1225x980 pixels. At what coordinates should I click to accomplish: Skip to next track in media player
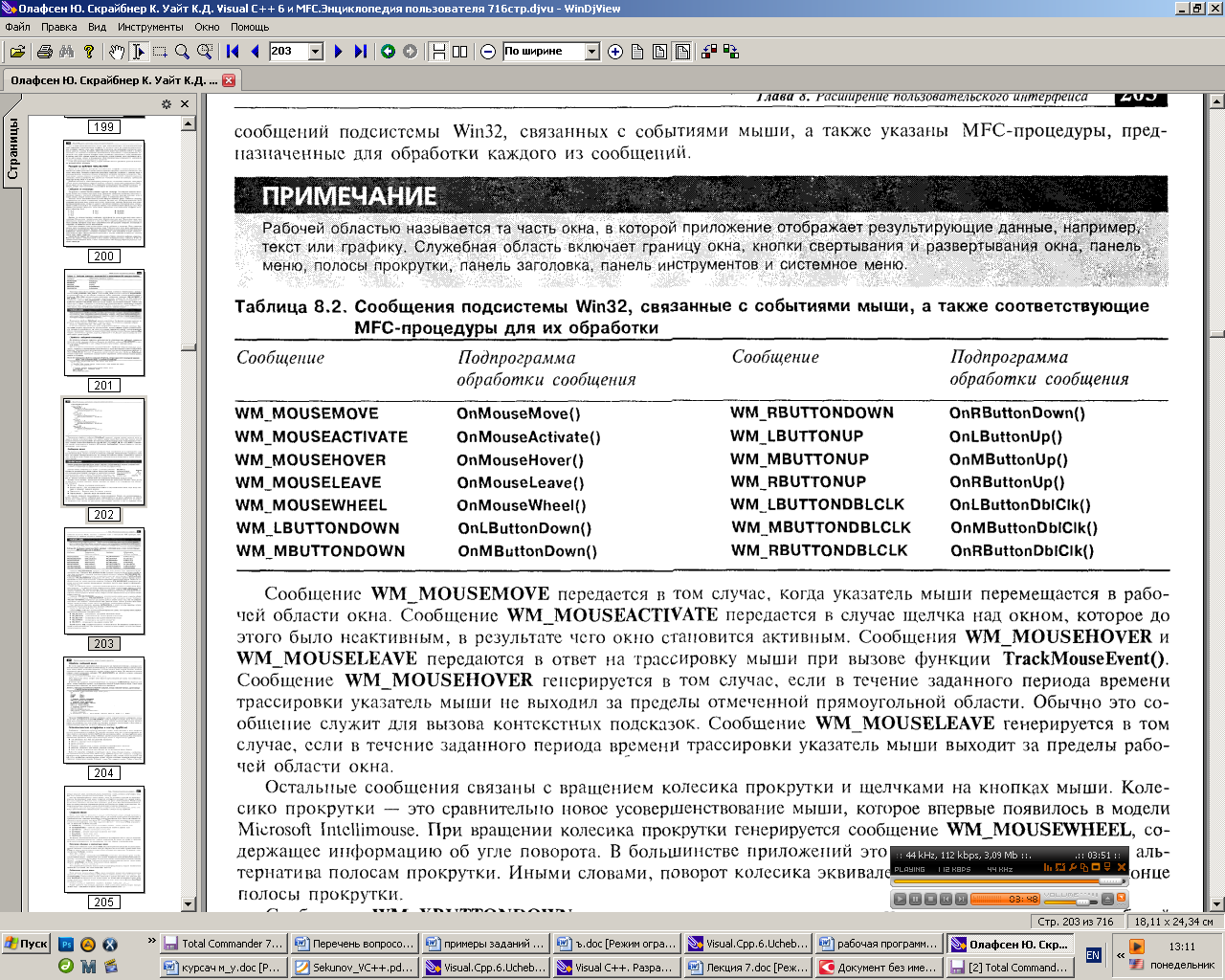pos(961,899)
